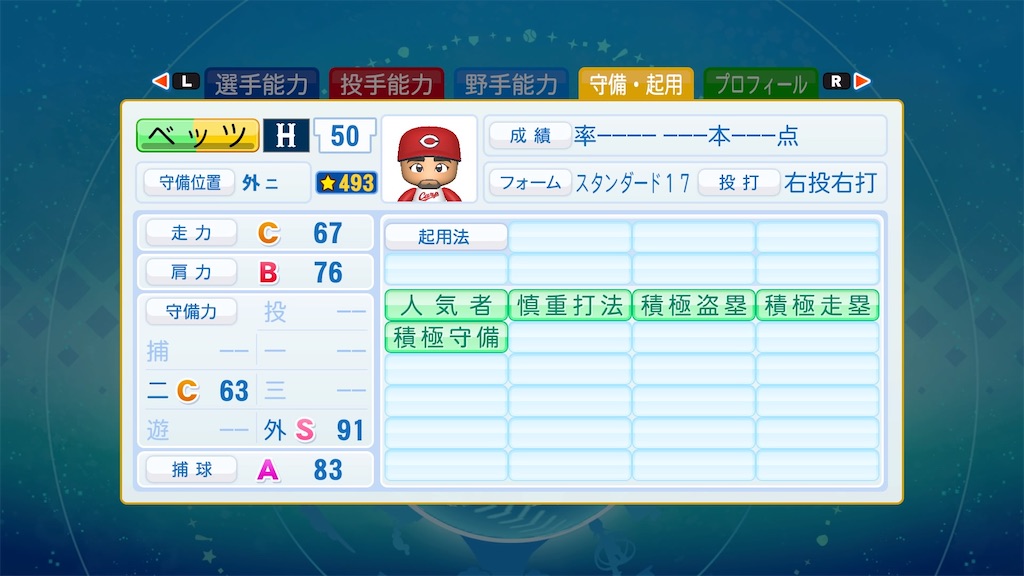
Task: Click the red B arm strength grade
Action: pos(268,272)
